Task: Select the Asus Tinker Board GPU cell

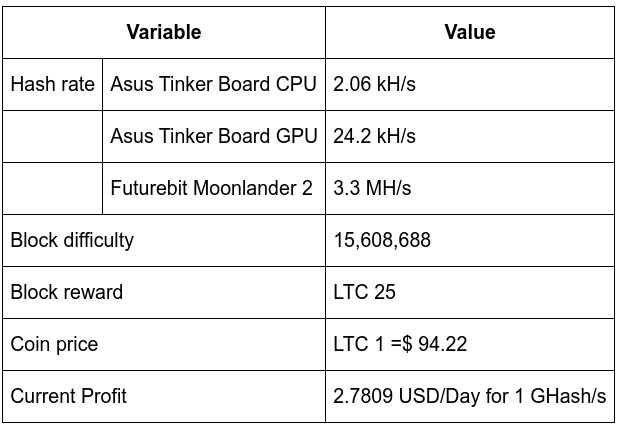Action: coord(214,136)
